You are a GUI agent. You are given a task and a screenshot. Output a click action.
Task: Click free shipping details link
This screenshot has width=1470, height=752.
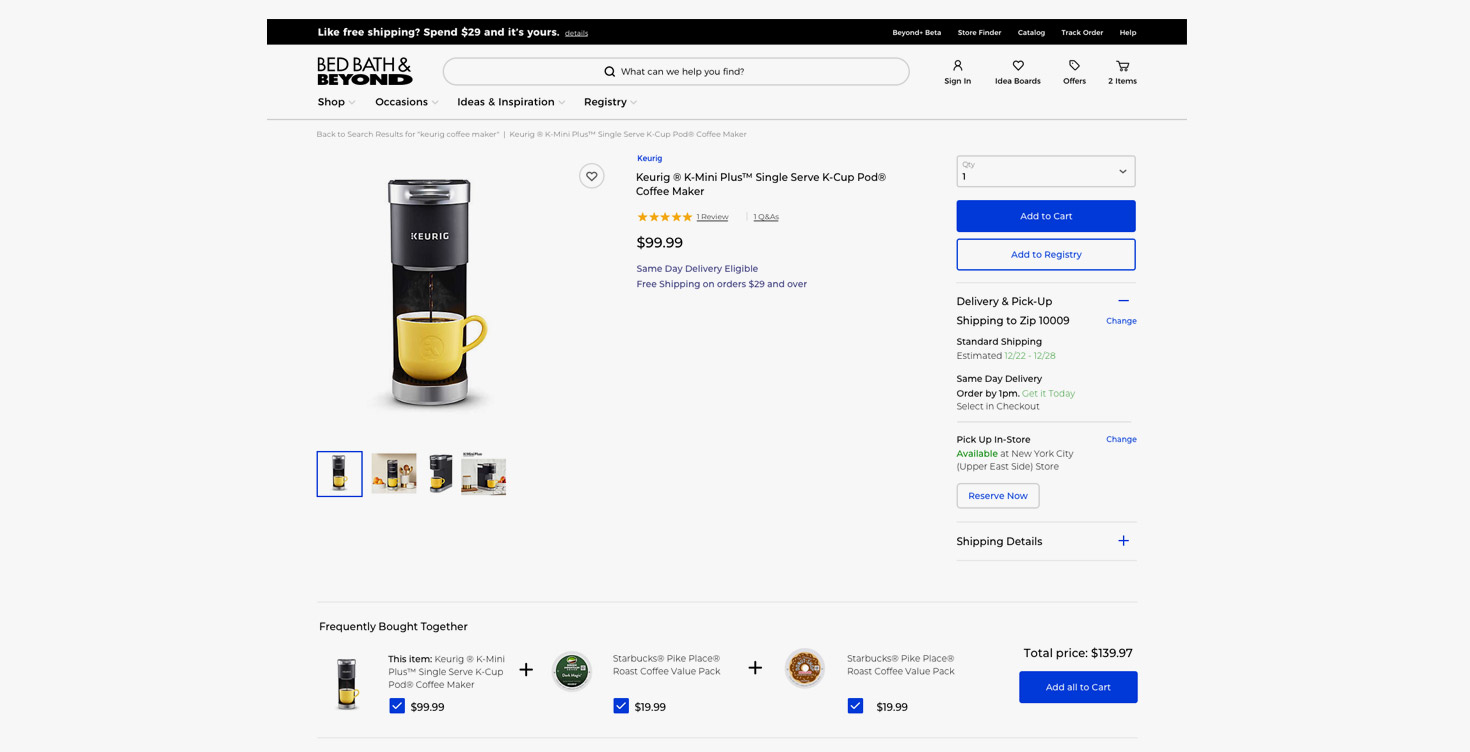(576, 34)
